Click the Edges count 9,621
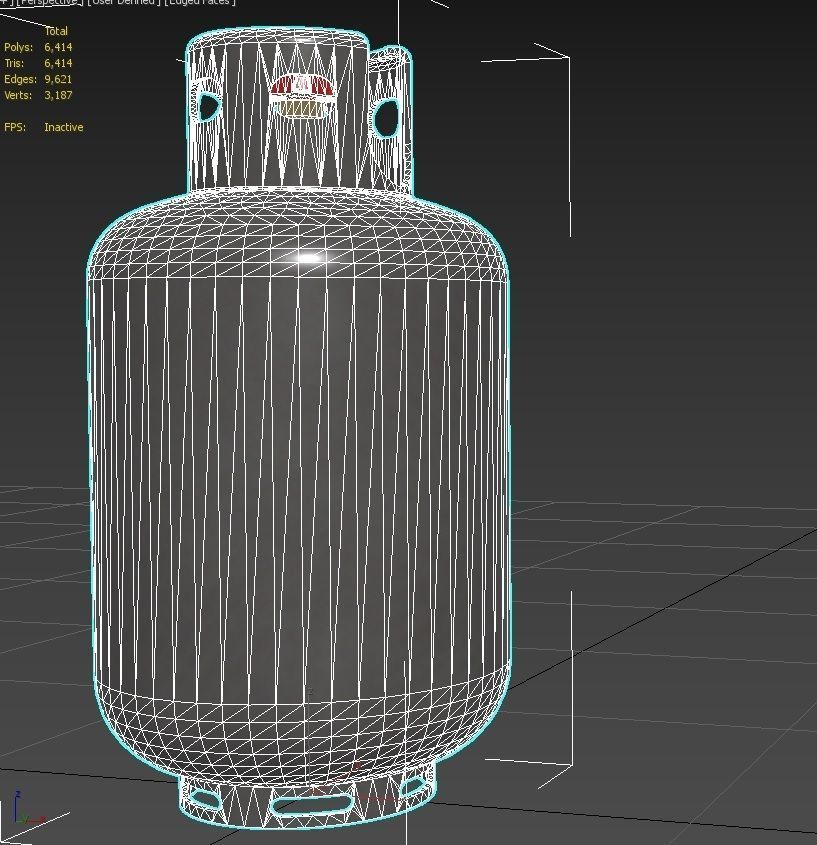Image resolution: width=817 pixels, height=845 pixels. [x=58, y=79]
